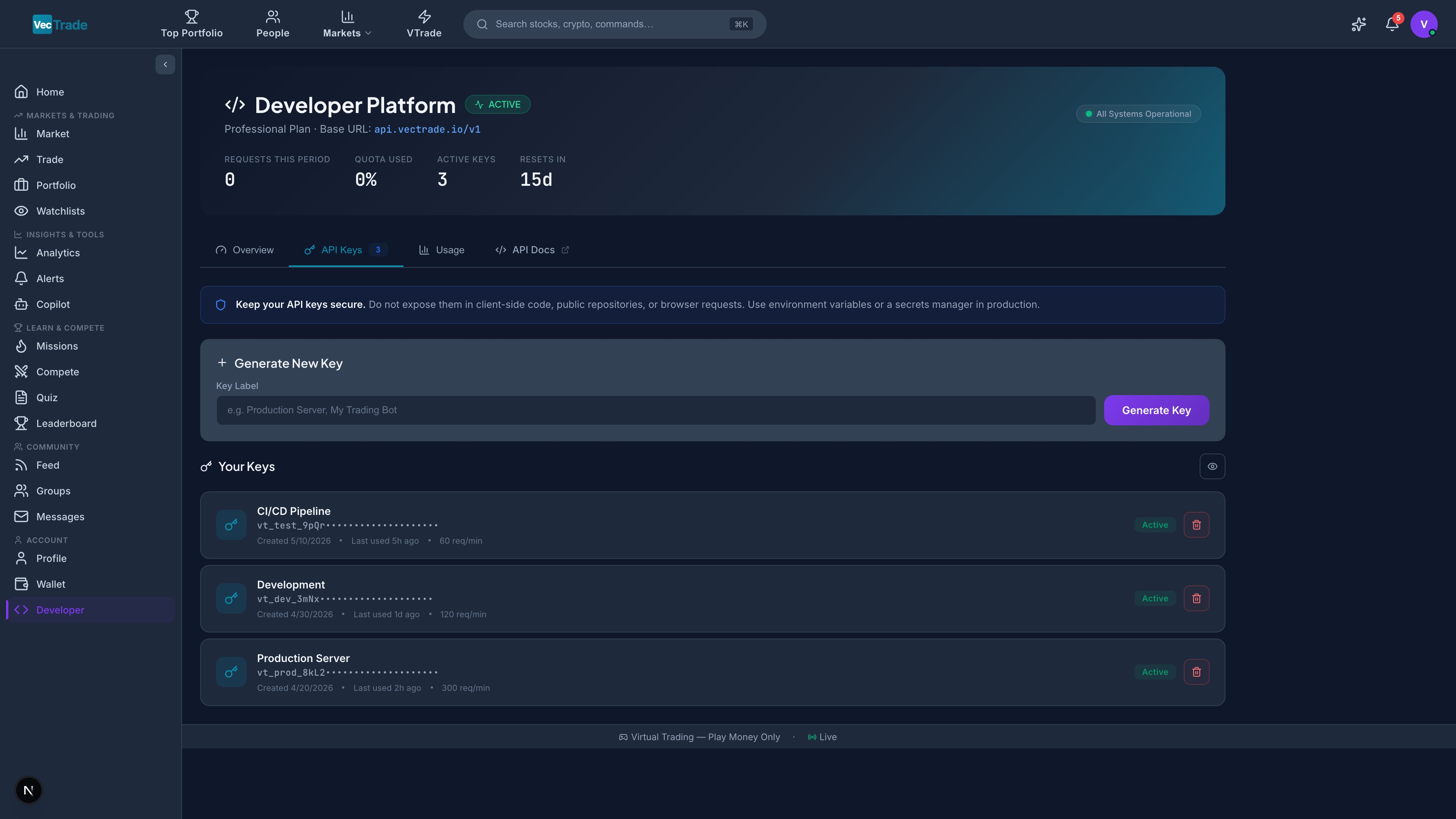Viewport: 1456px width, 819px height.
Task: Open Market in sidebar
Action: tap(91, 134)
